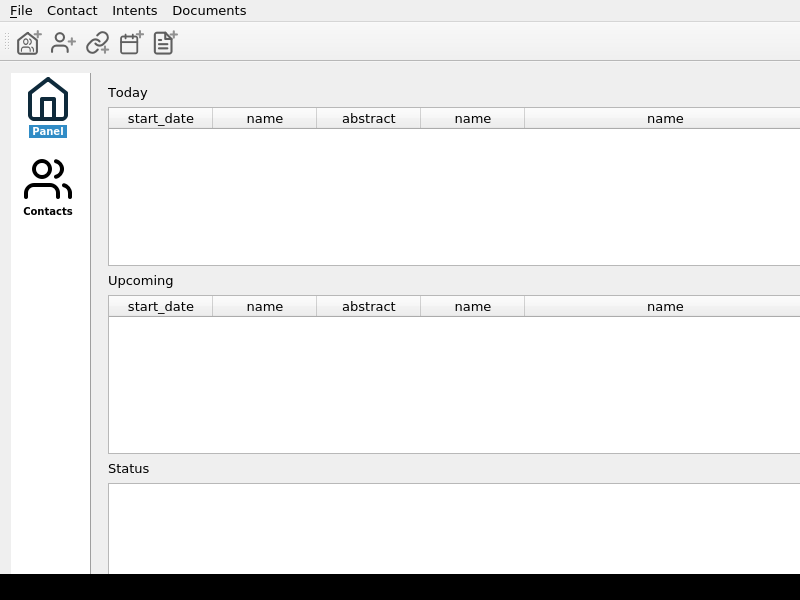
Task: Sort Today table by abstract
Action: tap(368, 118)
